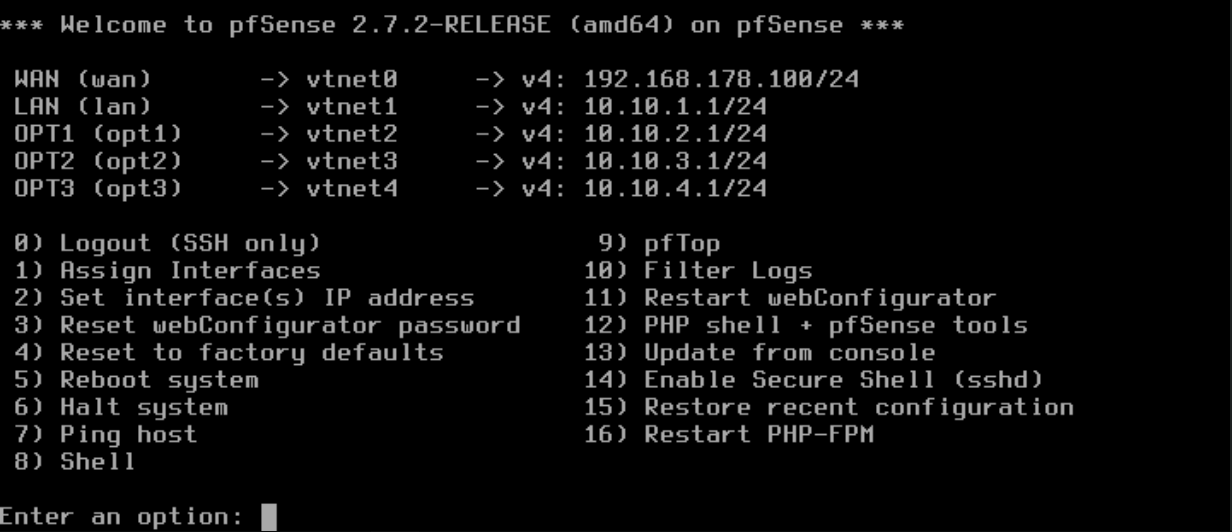Image resolution: width=1232 pixels, height=532 pixels.
Task: Choose "Restore recent configuration" option
Action: point(858,407)
